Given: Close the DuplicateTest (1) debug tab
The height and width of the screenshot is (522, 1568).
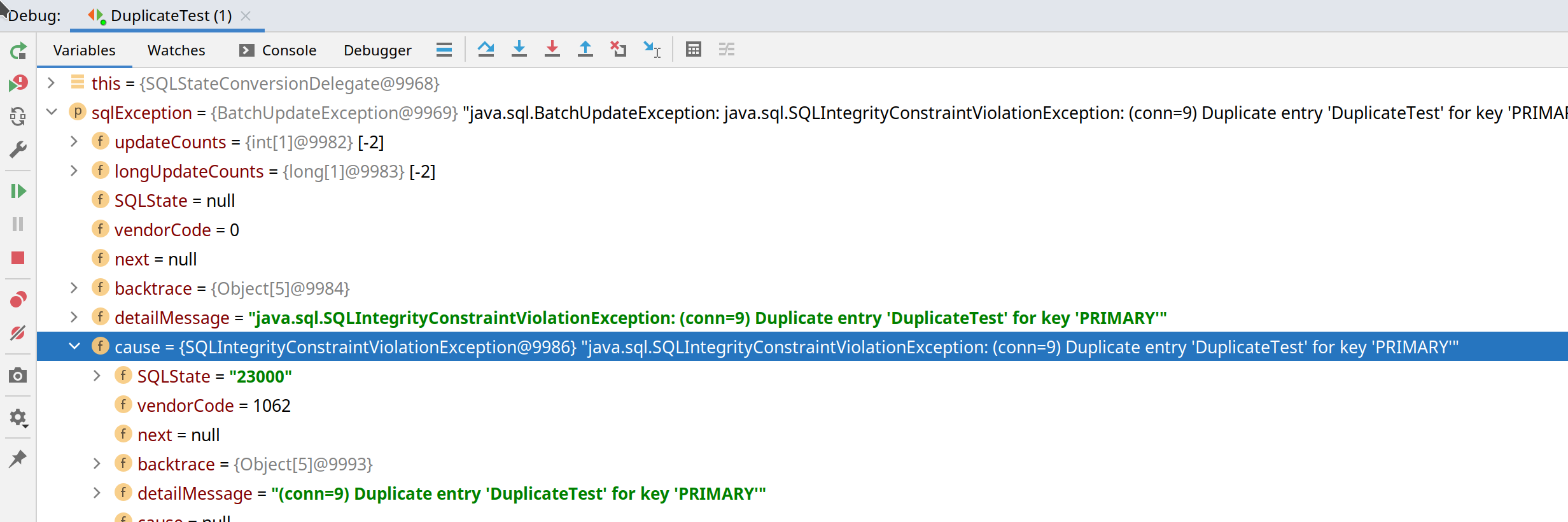Looking at the screenshot, I should pos(246,16).
